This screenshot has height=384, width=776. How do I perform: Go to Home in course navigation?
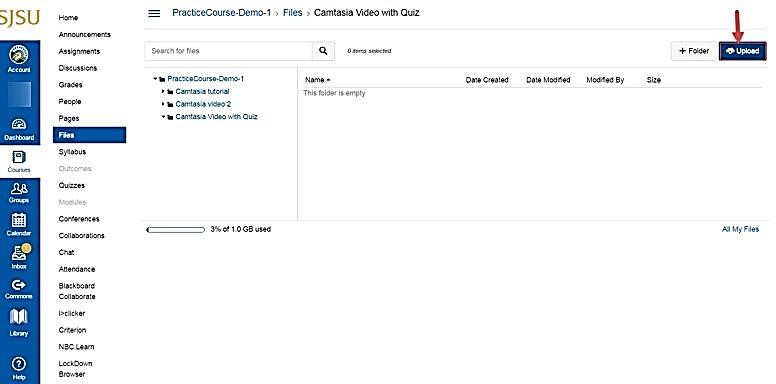(x=68, y=17)
